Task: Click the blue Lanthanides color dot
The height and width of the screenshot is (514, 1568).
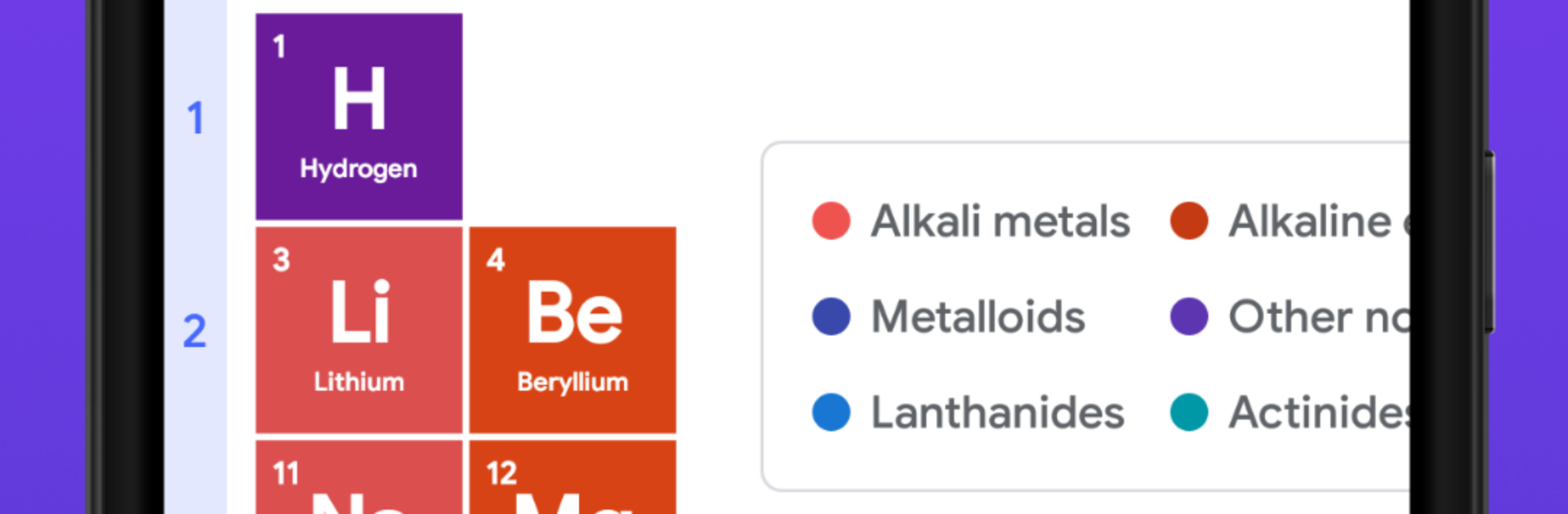Action: click(831, 412)
